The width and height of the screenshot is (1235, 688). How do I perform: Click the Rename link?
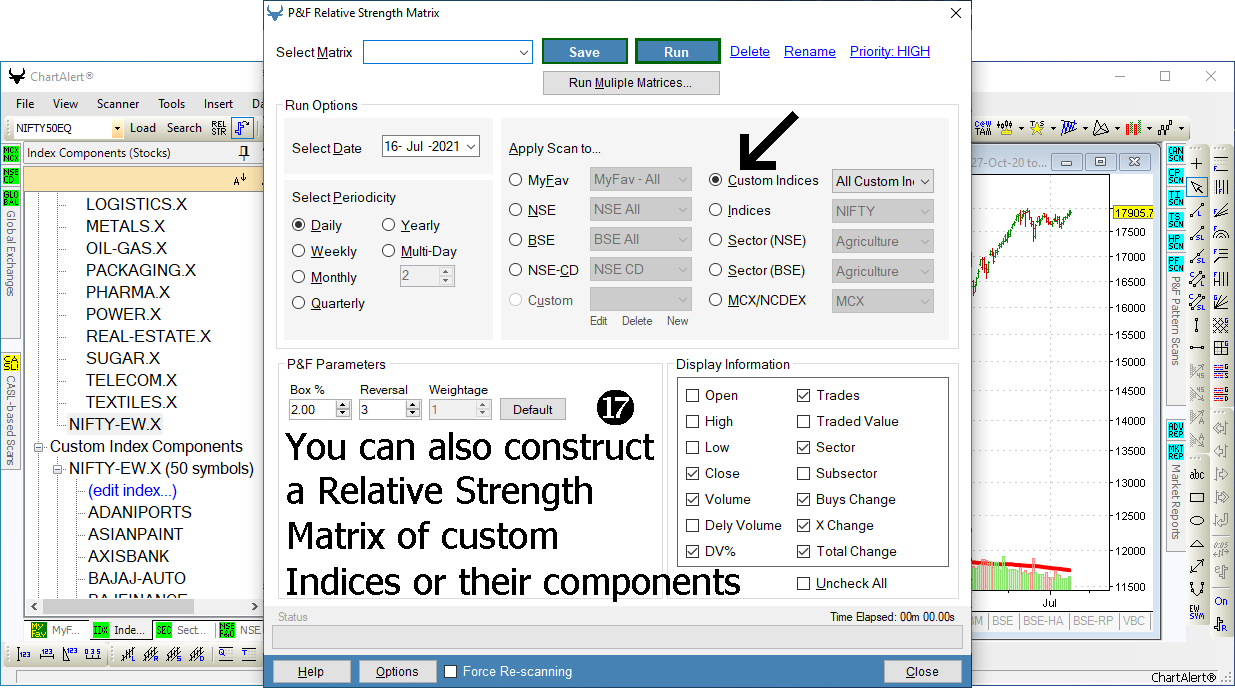click(810, 52)
